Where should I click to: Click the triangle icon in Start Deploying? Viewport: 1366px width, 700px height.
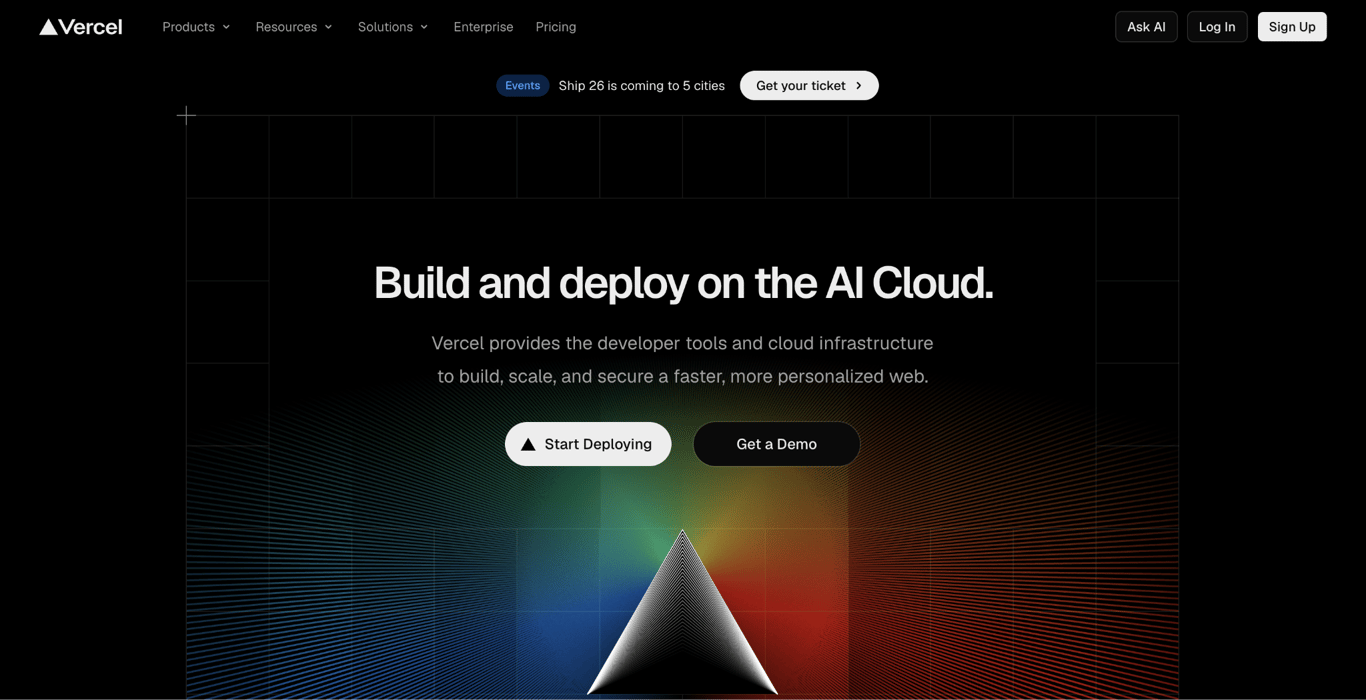(x=528, y=444)
